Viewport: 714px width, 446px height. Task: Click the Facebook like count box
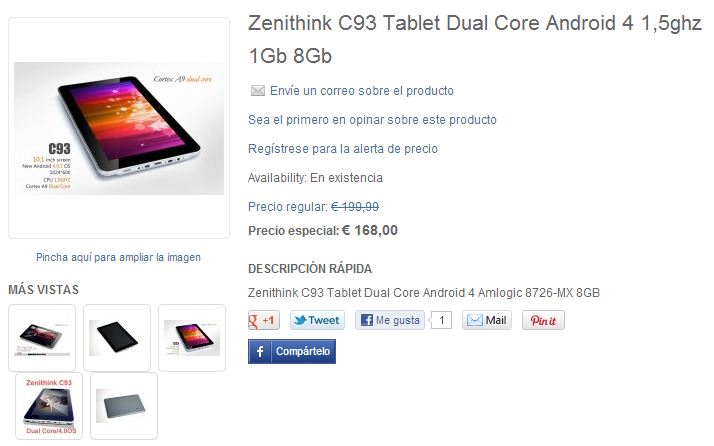(x=441, y=320)
